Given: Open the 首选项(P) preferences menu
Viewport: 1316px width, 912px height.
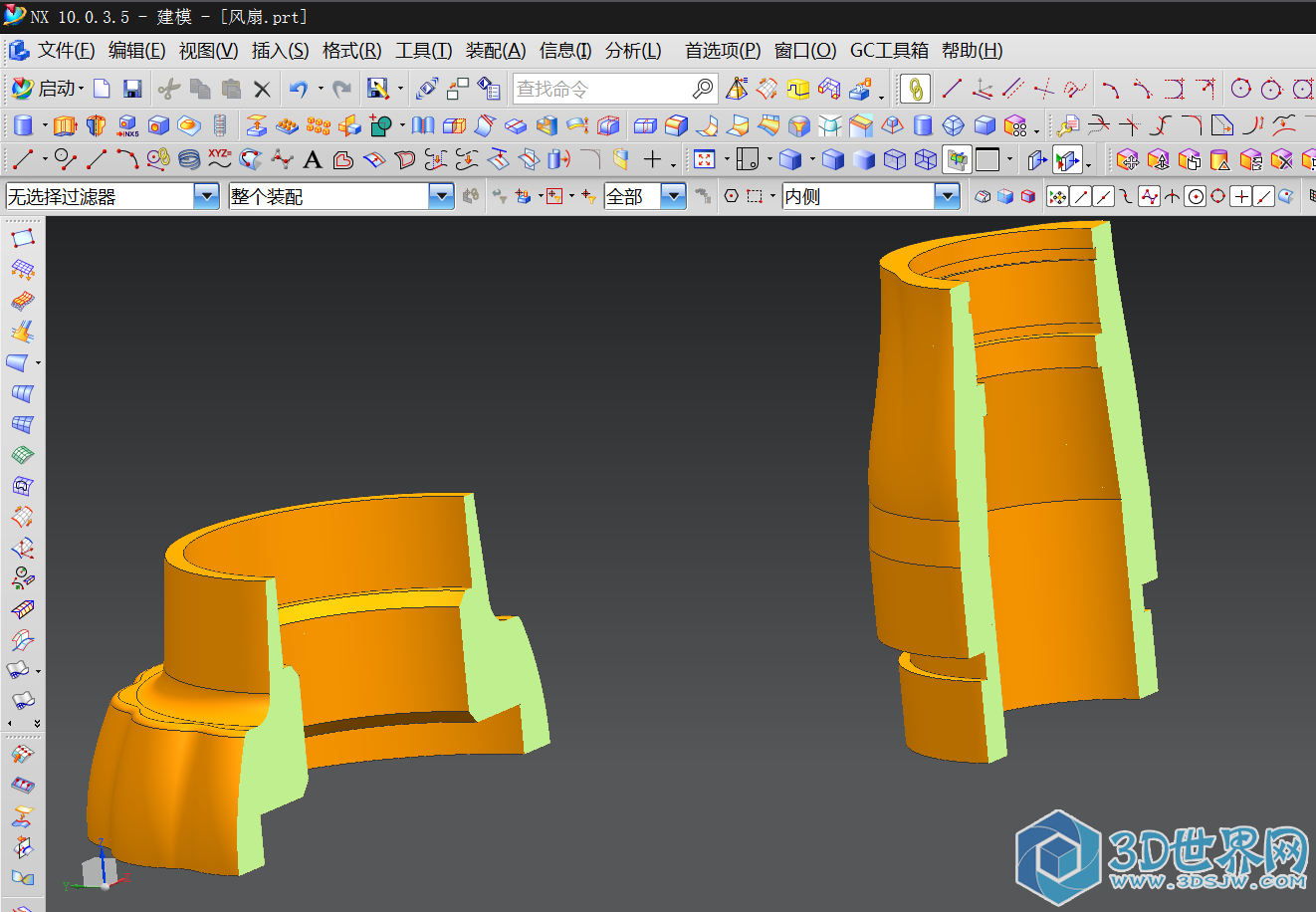Looking at the screenshot, I should point(723,50).
